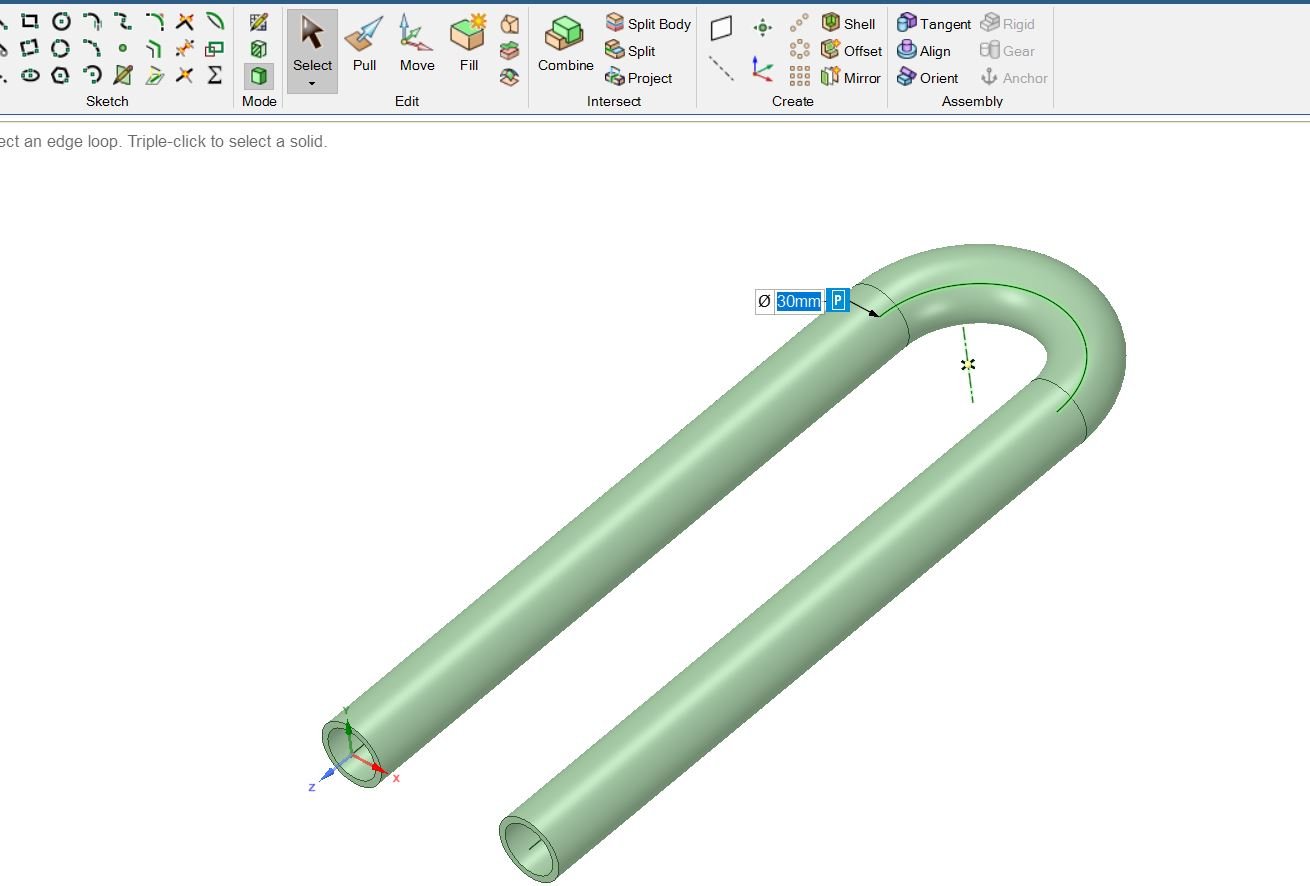1310x886 pixels.
Task: Switch to section mode in Mode group
Action: click(x=258, y=48)
